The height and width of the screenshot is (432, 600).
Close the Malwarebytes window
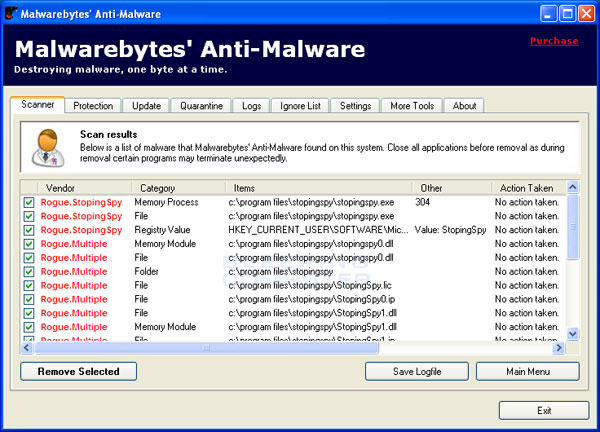point(586,14)
